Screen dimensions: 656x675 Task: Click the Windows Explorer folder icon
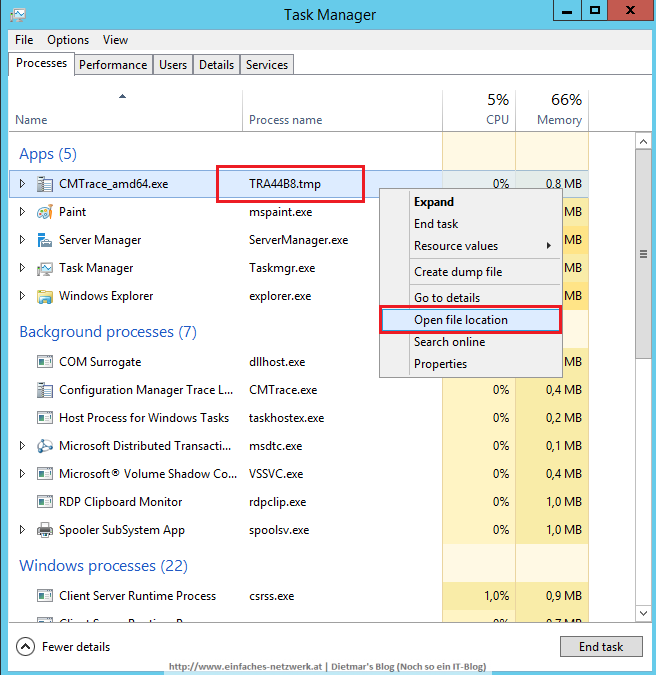click(45, 296)
